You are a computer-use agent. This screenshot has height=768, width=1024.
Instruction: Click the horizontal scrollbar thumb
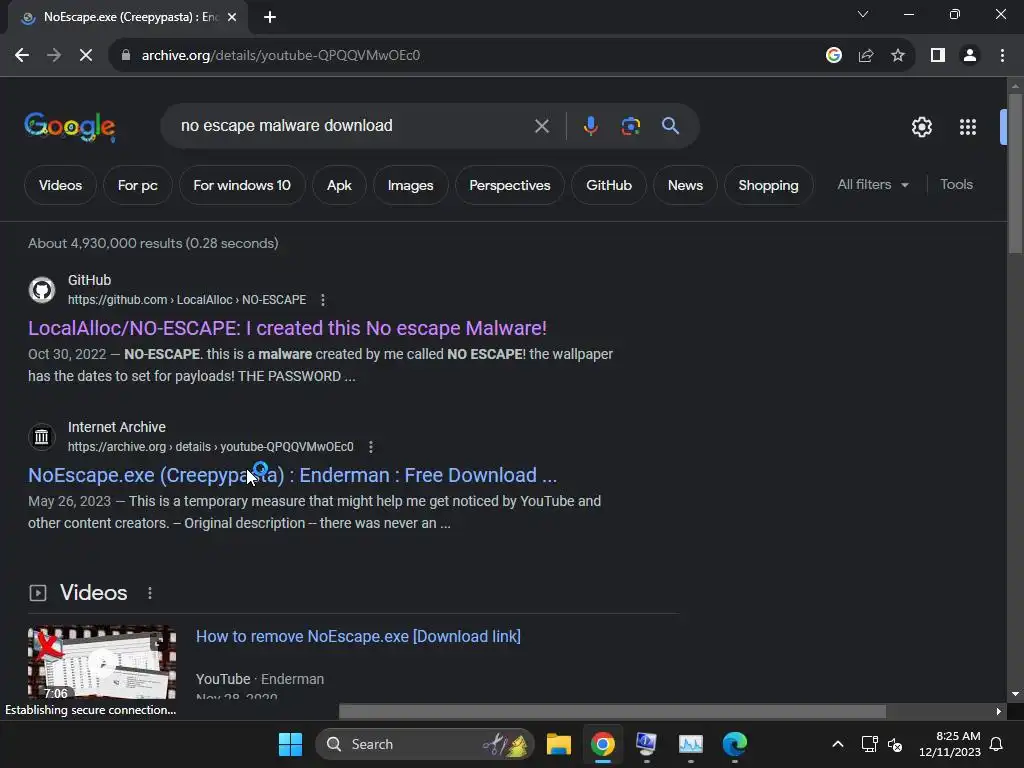click(613, 711)
